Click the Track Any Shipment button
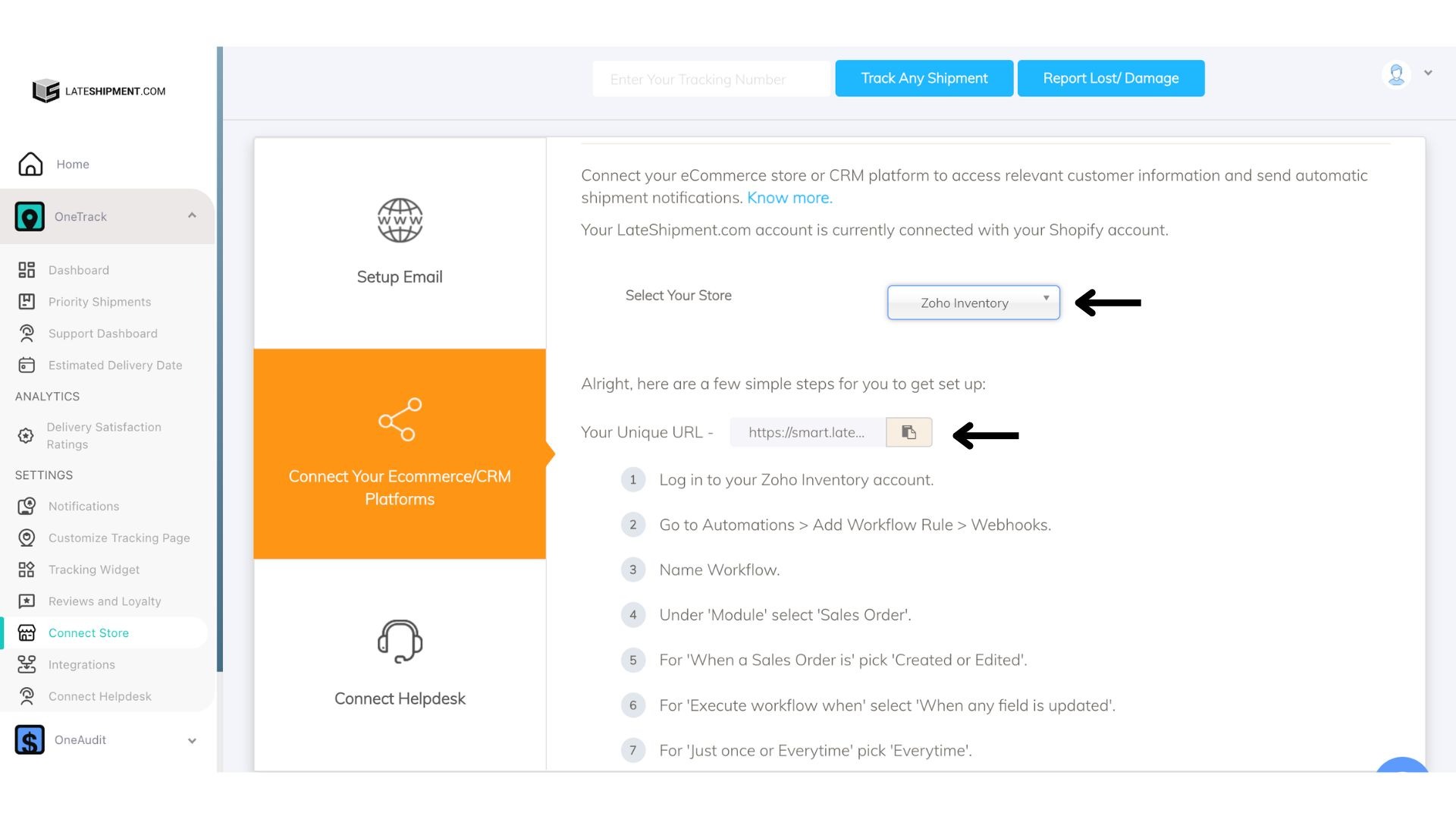 click(x=924, y=78)
